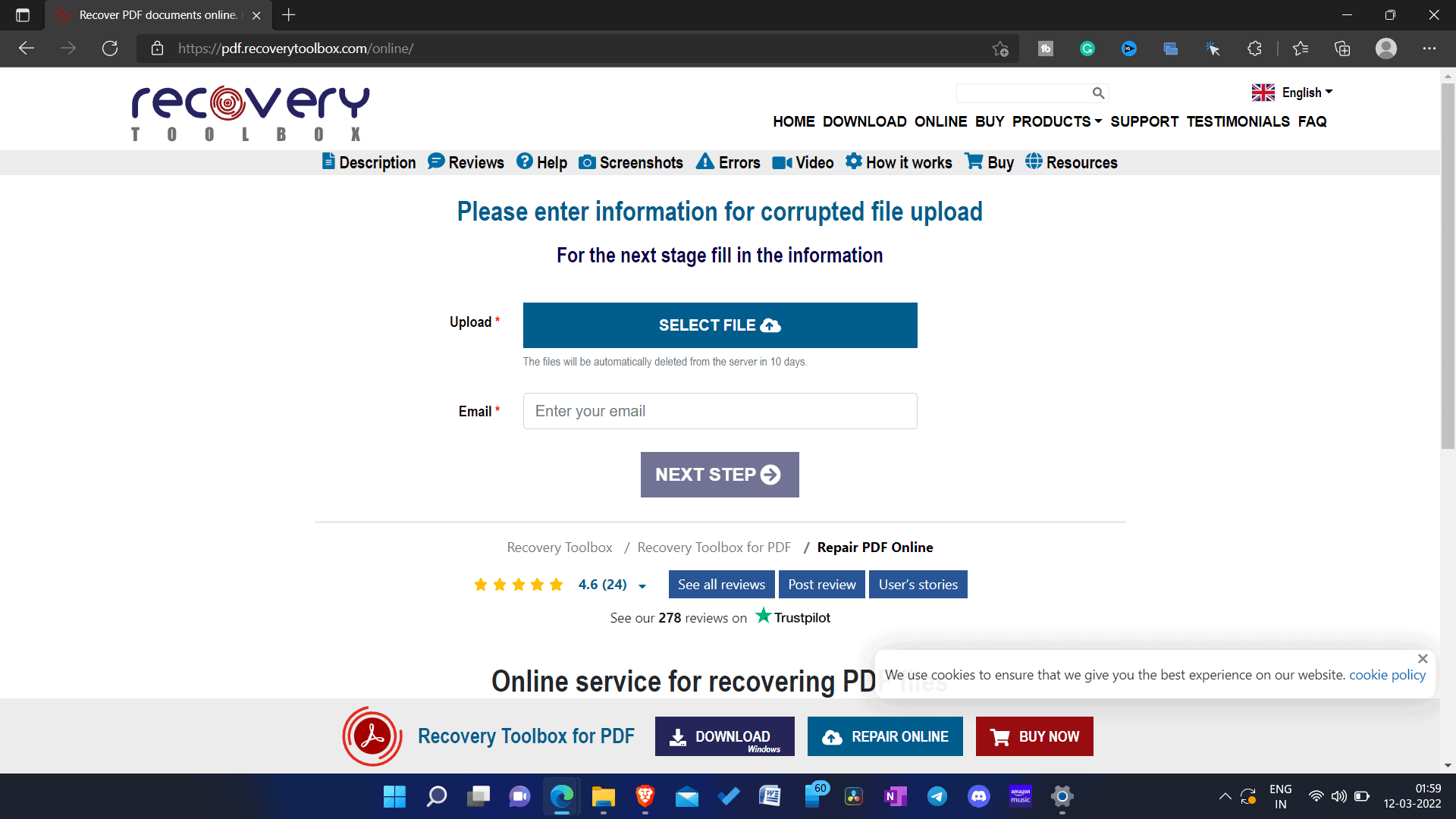Screen dimensions: 1456x819
Task: Open the Errors section
Action: [x=730, y=163]
